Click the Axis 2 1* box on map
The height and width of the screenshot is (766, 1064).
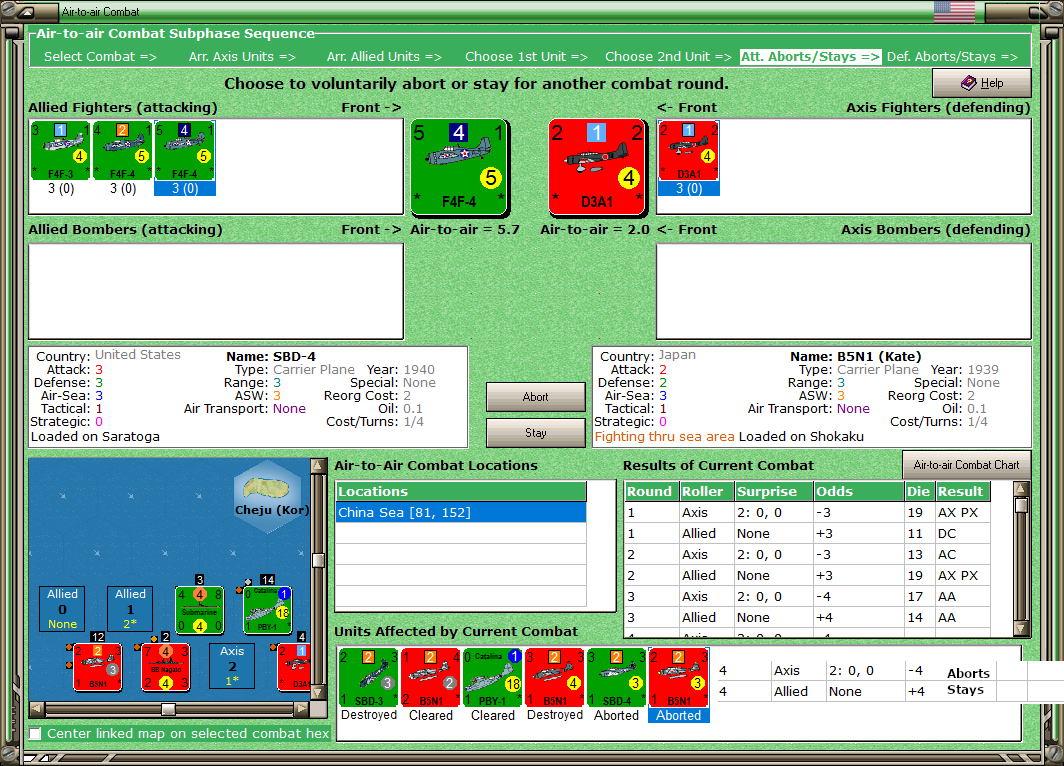(x=232, y=666)
